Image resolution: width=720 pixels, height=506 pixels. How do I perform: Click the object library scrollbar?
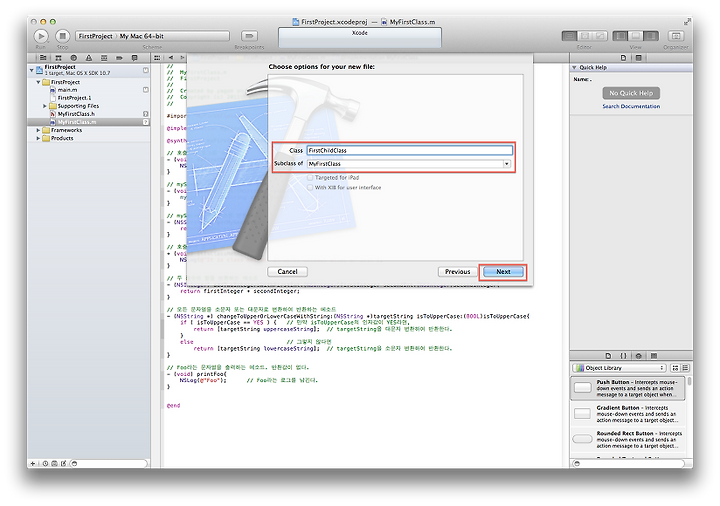[x=689, y=381]
